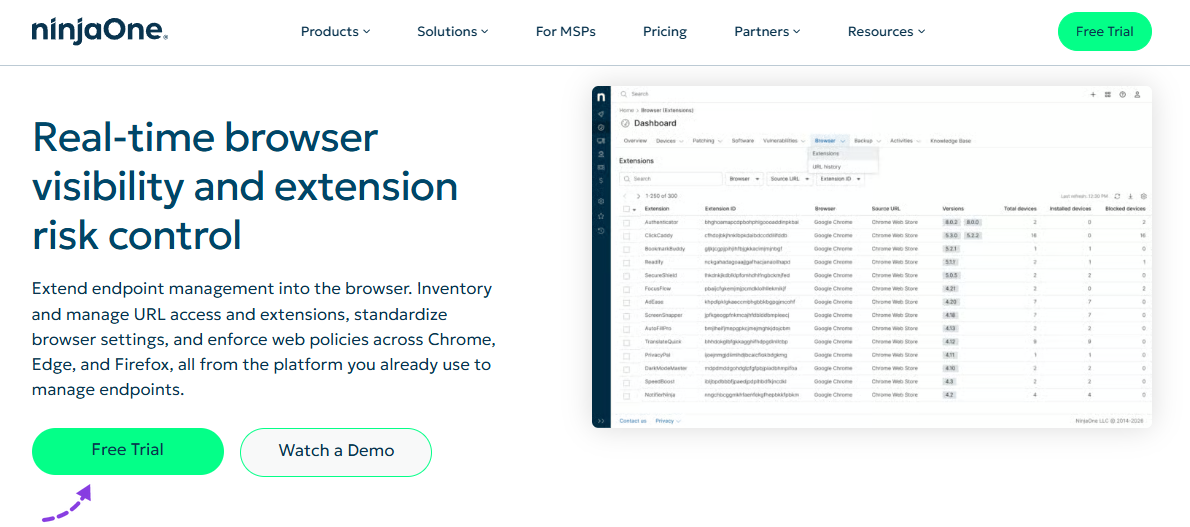The image size is (1190, 527).
Task: Check the AdEase row checkbox
Action: 626,302
